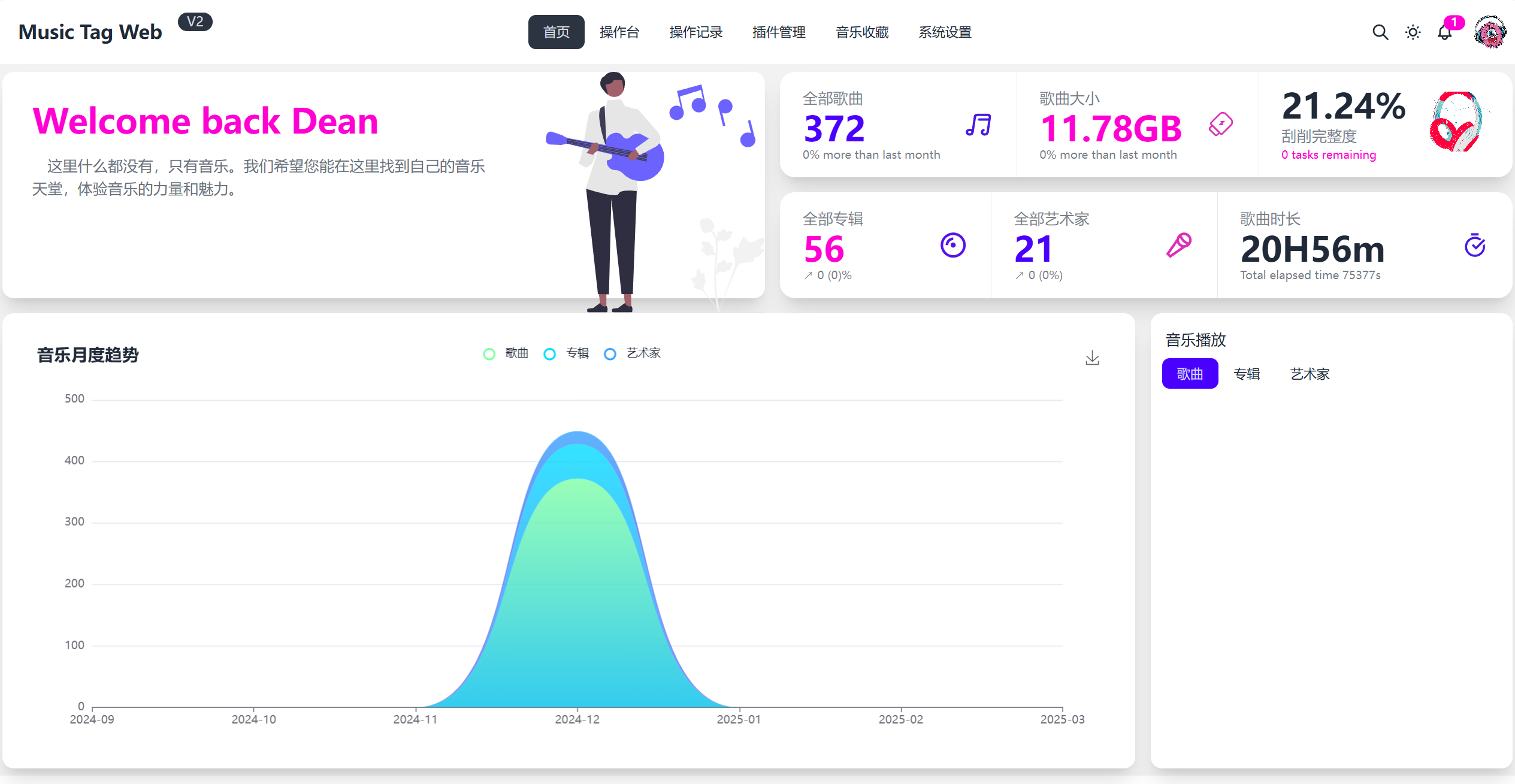
Task: Click the headphones heart illustration
Action: pyautogui.click(x=1457, y=122)
